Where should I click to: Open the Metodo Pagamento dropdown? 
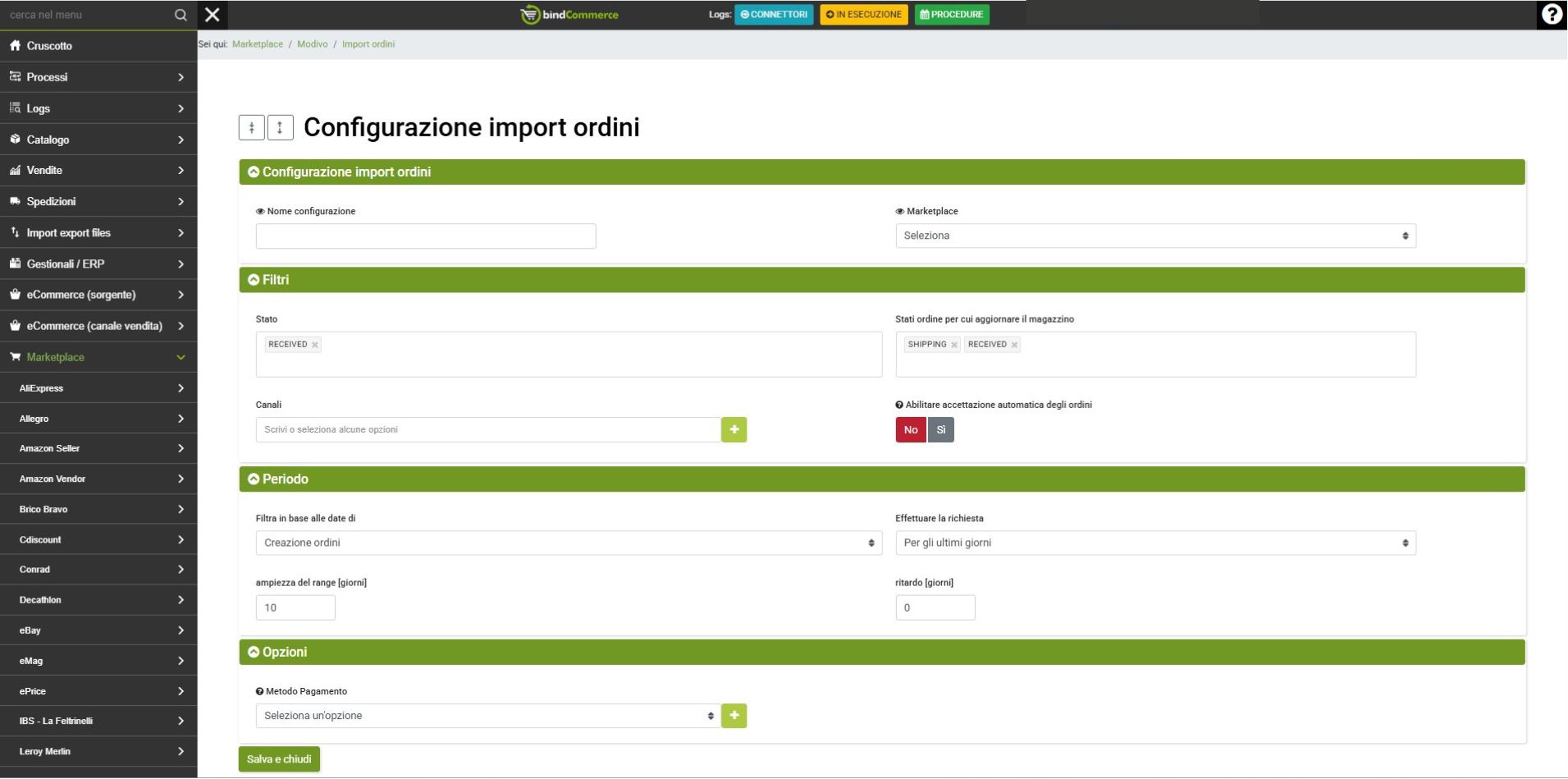point(487,716)
